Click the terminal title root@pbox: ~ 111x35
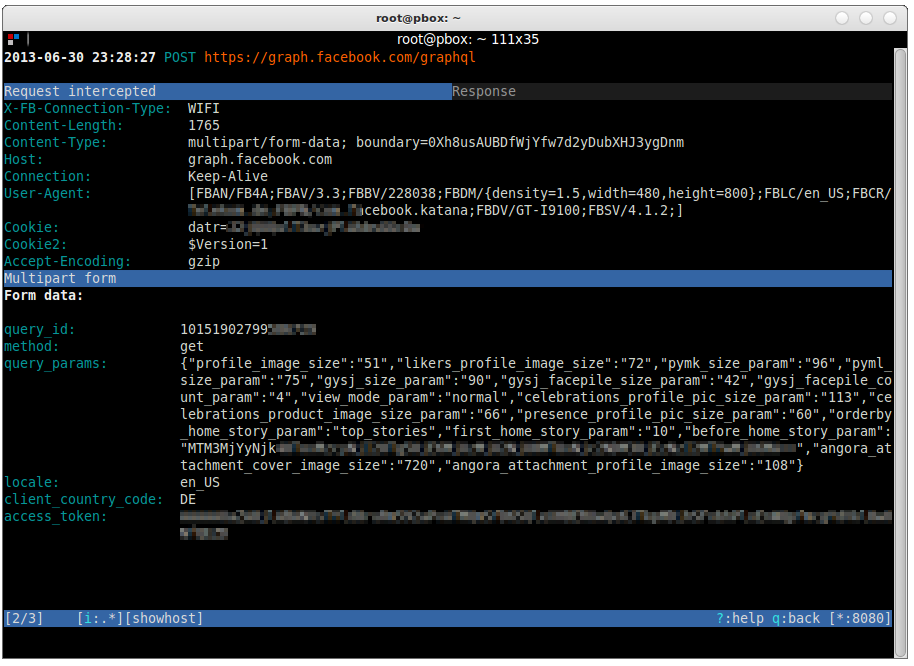Image resolution: width=914 pixels, height=666 pixels. [x=467, y=40]
